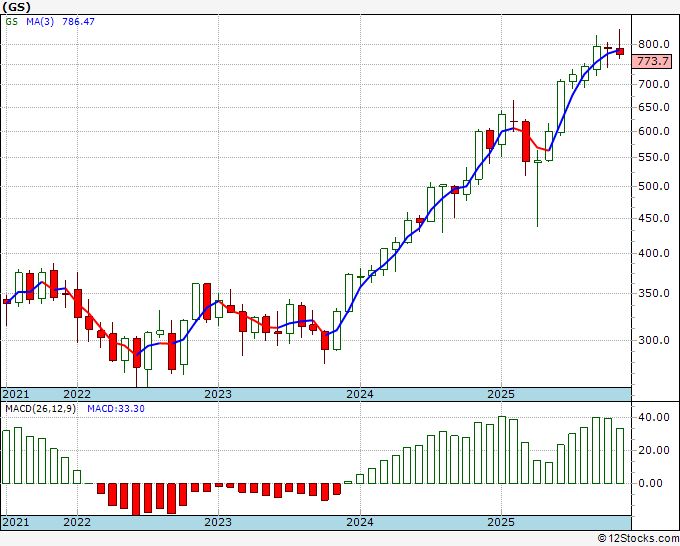Click 2024 on the MACD panel timeline
680x546 pixels.
360,522
